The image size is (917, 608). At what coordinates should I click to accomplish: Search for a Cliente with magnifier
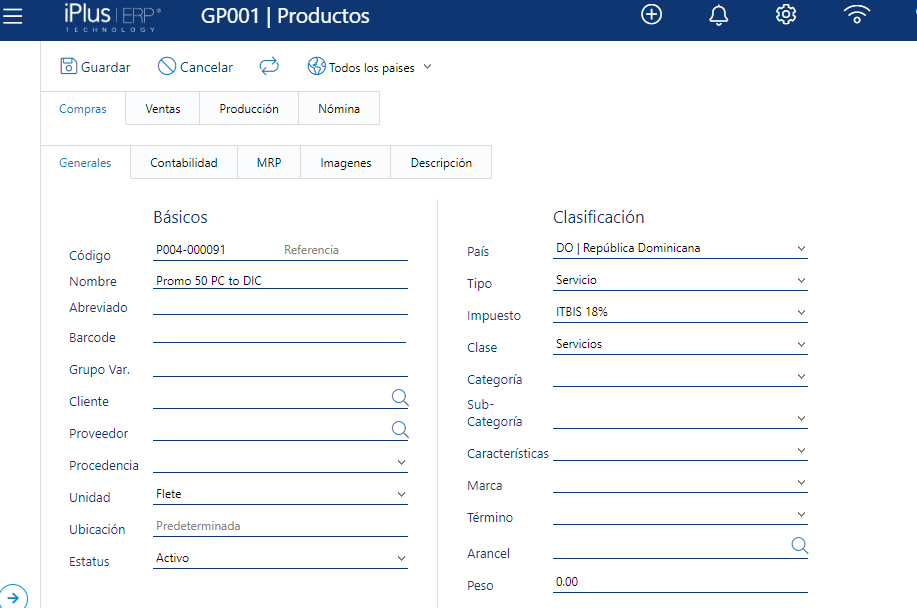(400, 398)
